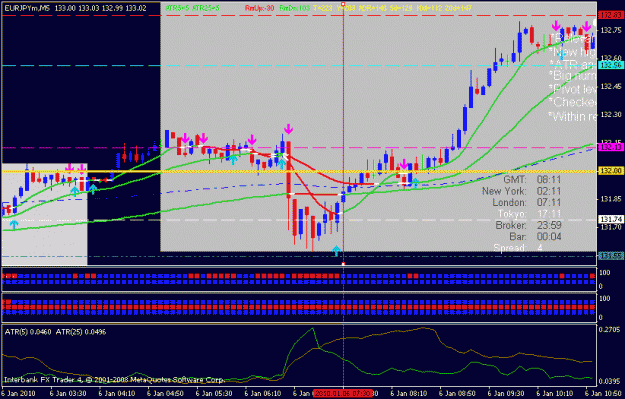Click the magenta 132.13 price label
625x399 pixels.
pyautogui.click(x=611, y=147)
